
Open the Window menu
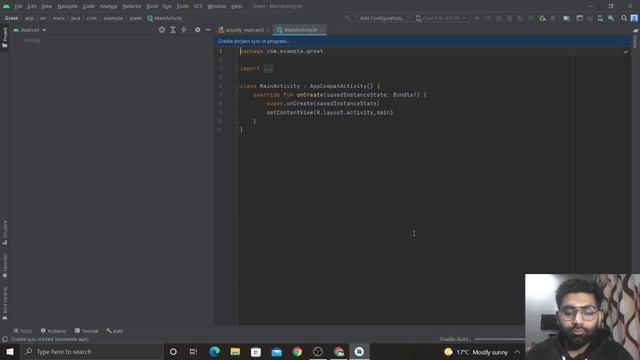[216, 6]
